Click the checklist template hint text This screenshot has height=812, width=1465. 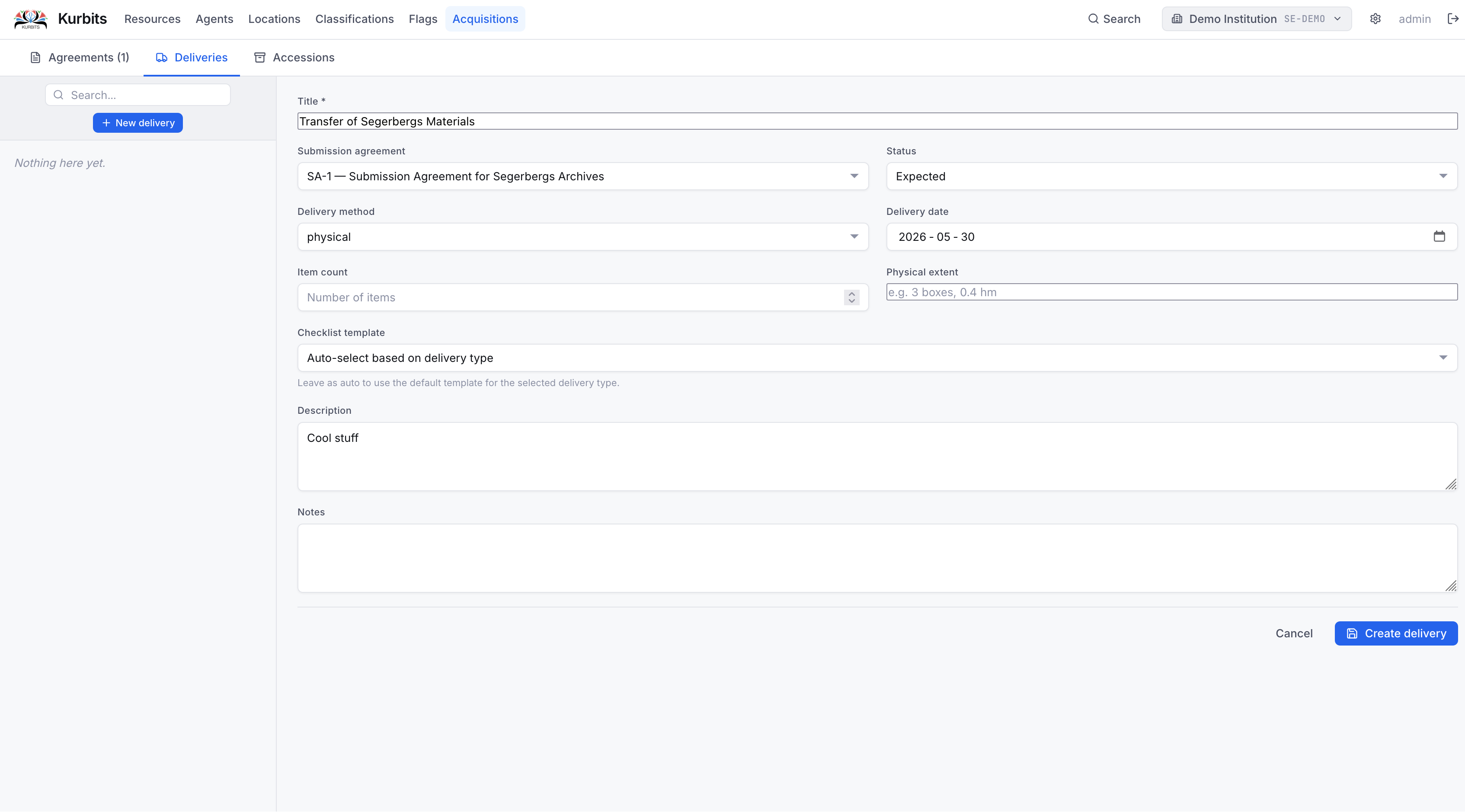[x=458, y=383]
